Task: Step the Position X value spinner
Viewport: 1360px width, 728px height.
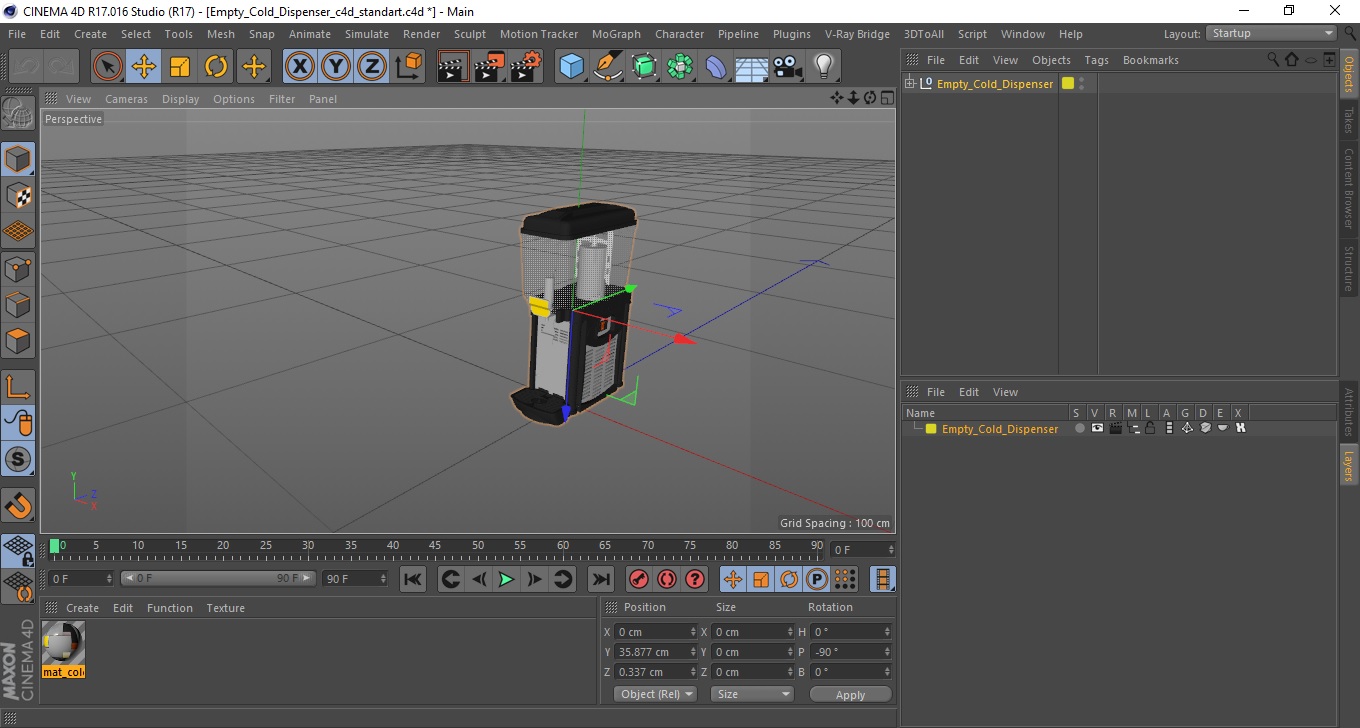Action: 694,632
